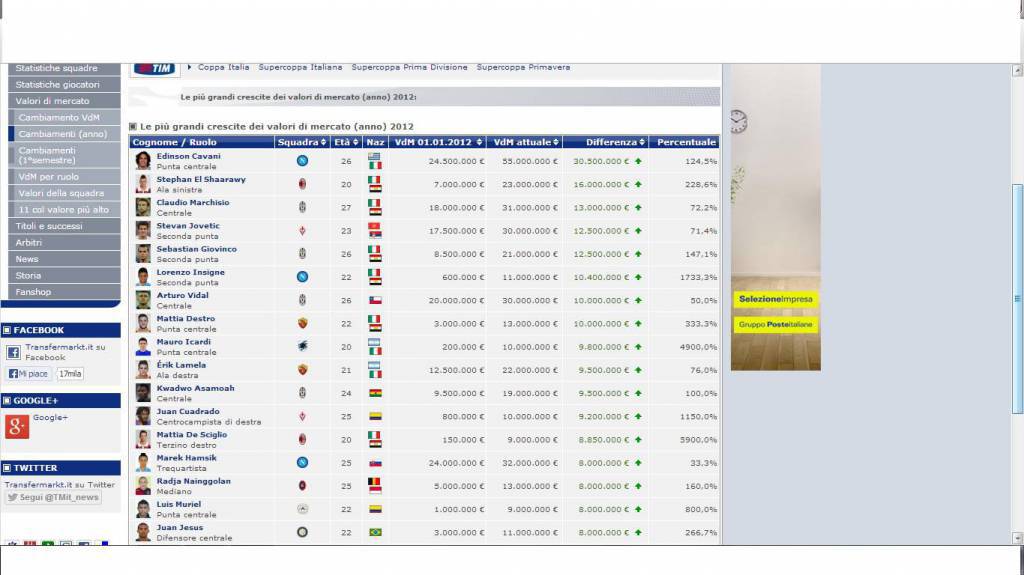Open the Coppa Italia link
1024x575 pixels.
click(x=223, y=68)
